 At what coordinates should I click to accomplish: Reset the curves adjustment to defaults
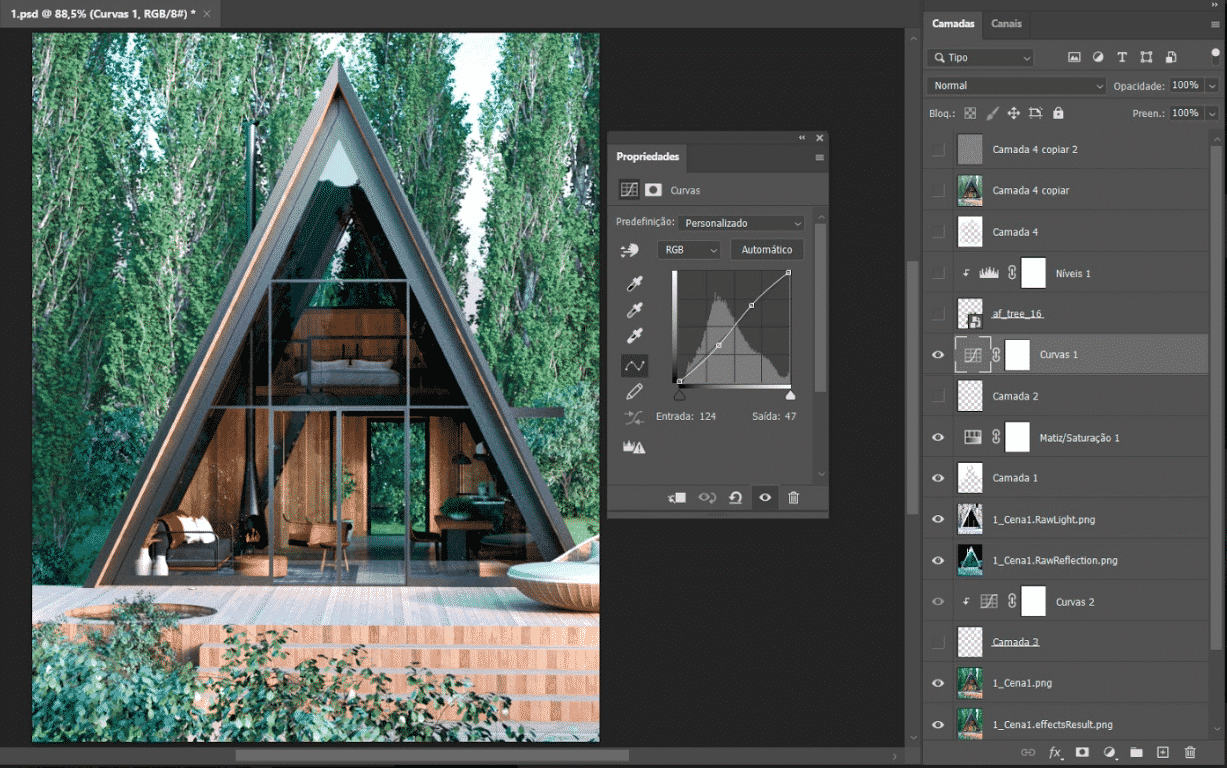tap(735, 497)
